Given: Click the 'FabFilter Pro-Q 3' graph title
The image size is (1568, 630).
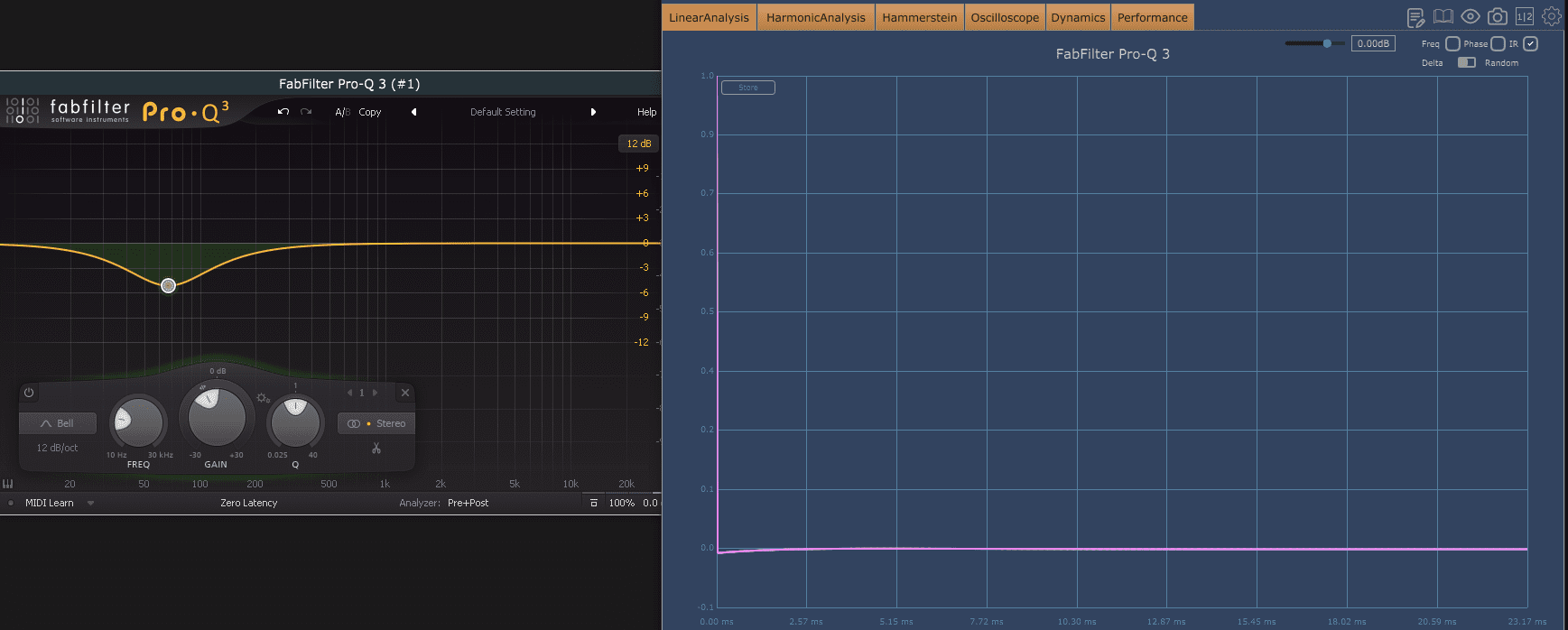Looking at the screenshot, I should coord(1112,54).
